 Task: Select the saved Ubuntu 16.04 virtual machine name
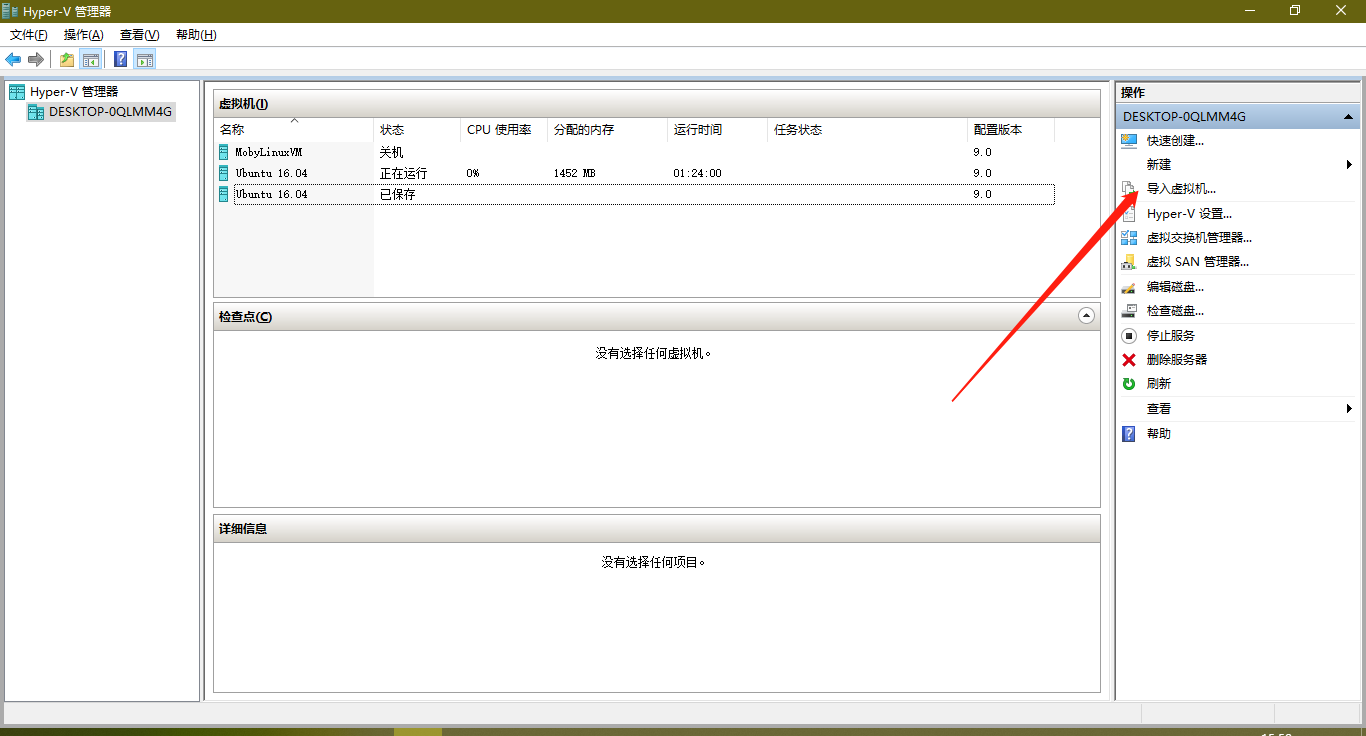[272, 195]
